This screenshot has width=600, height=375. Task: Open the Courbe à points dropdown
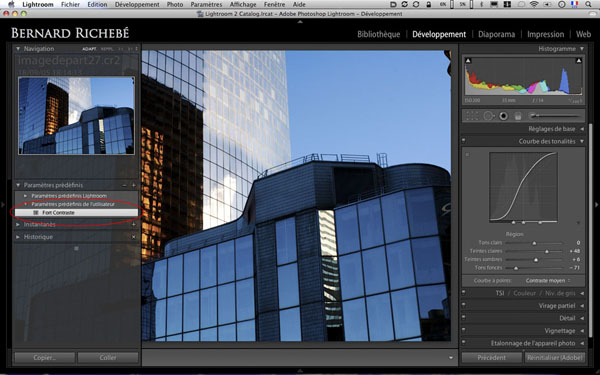point(548,280)
